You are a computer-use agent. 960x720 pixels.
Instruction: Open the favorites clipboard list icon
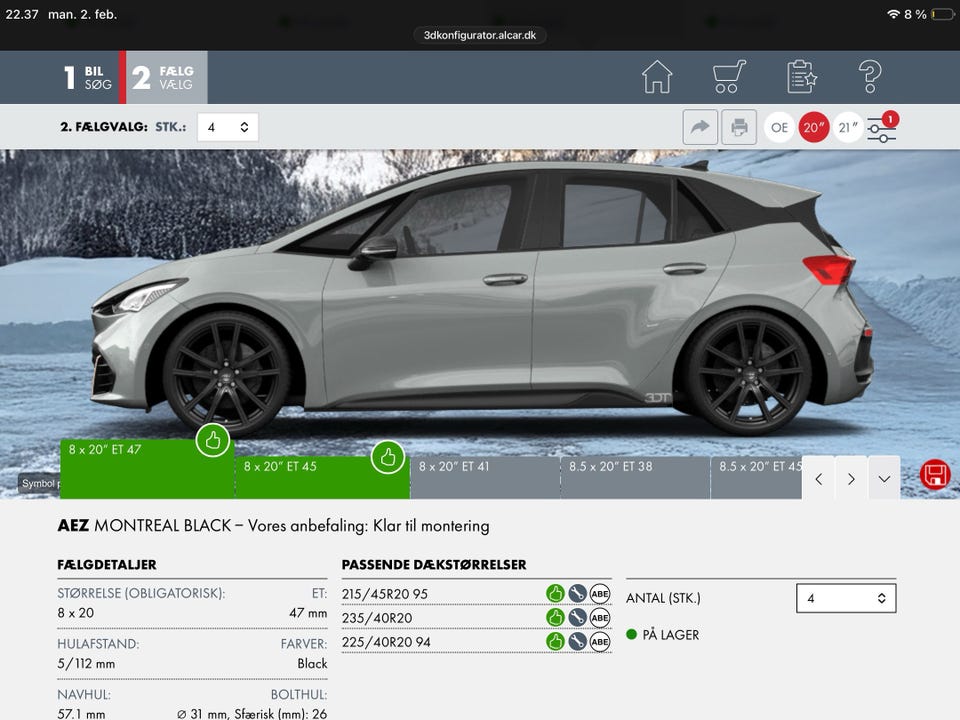tap(802, 77)
